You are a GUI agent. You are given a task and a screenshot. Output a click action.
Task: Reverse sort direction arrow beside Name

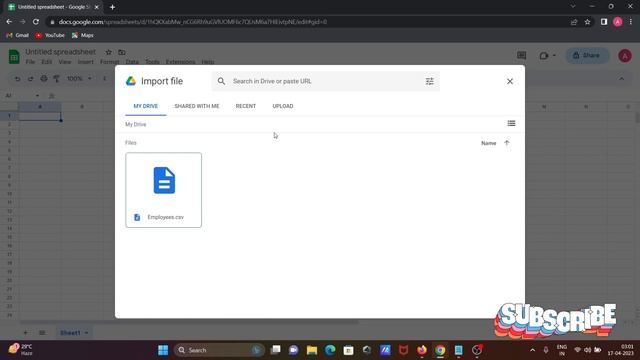[507, 143]
